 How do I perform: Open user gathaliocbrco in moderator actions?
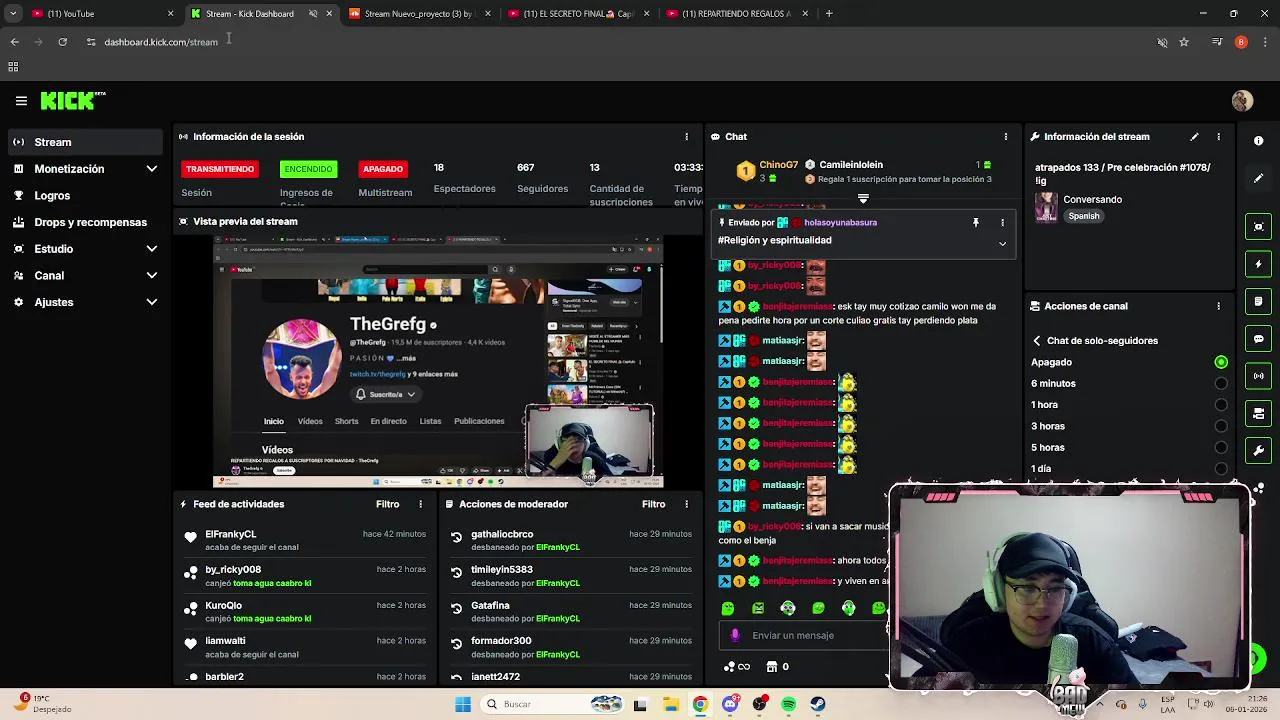[502, 534]
